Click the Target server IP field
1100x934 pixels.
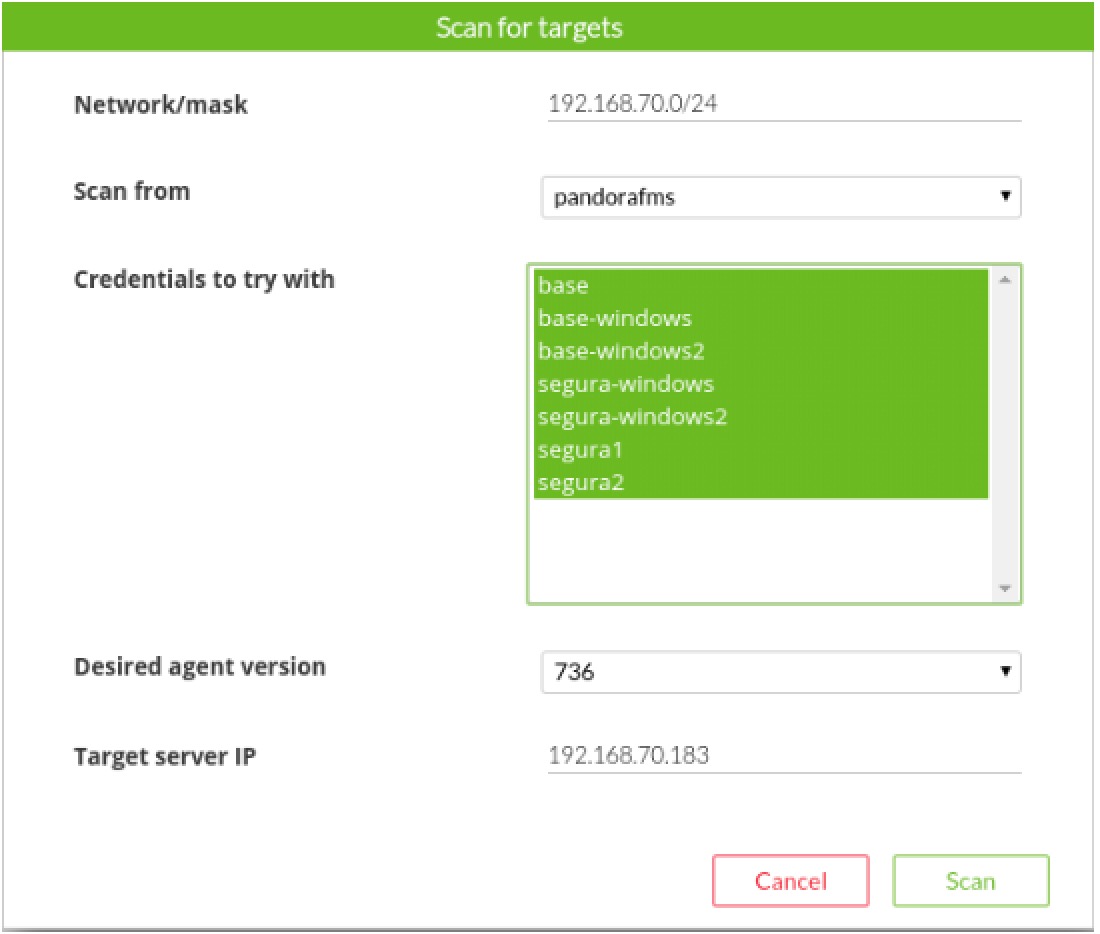pos(784,756)
